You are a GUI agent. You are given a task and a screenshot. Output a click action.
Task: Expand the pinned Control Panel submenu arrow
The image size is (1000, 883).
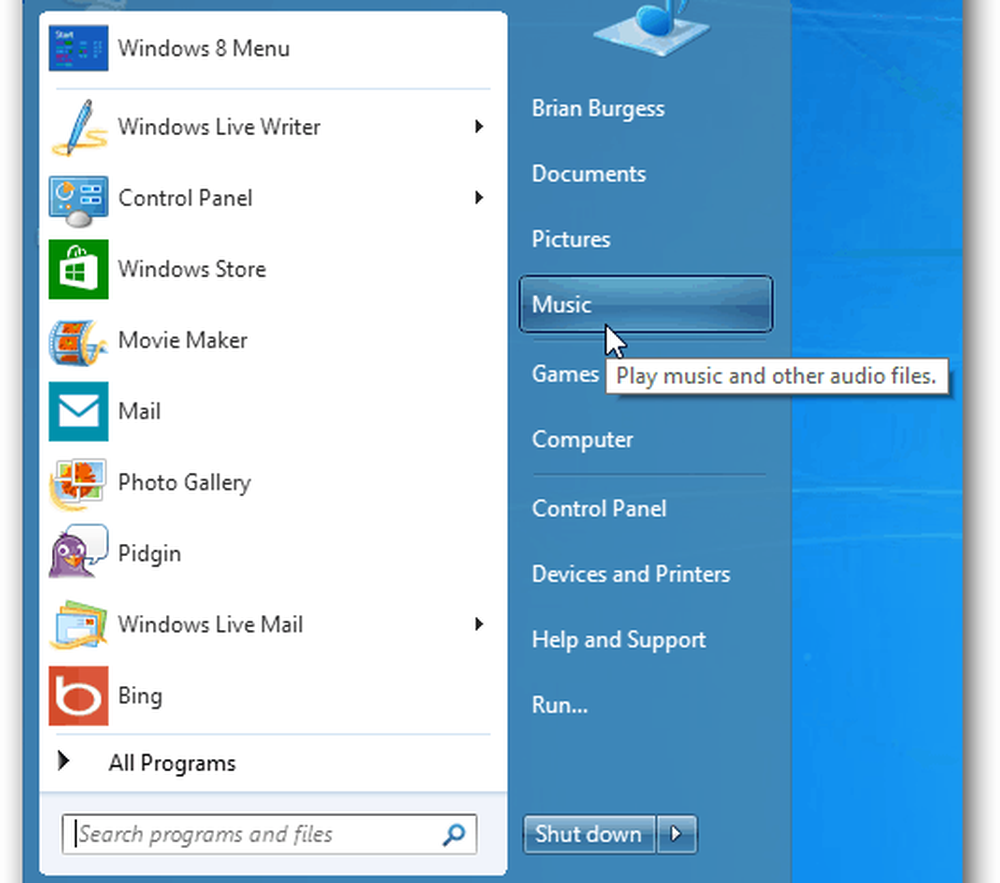pos(479,198)
